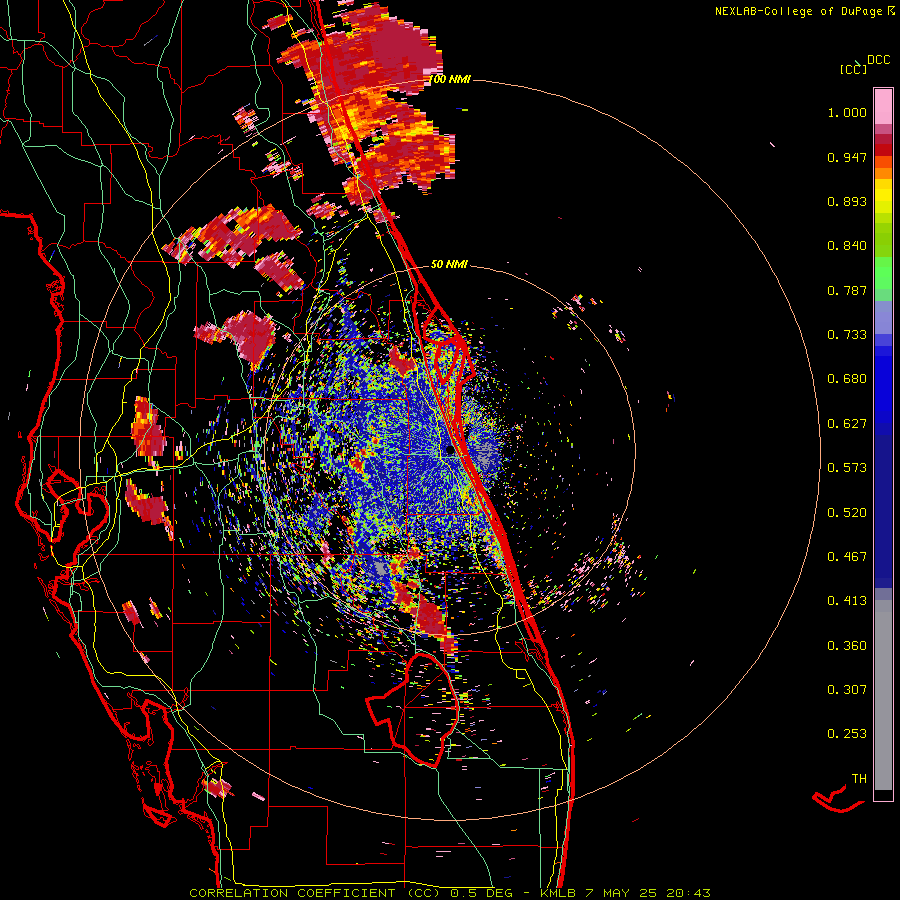Click the 0.680 scale value
The width and height of the screenshot is (900, 900).
click(847, 379)
